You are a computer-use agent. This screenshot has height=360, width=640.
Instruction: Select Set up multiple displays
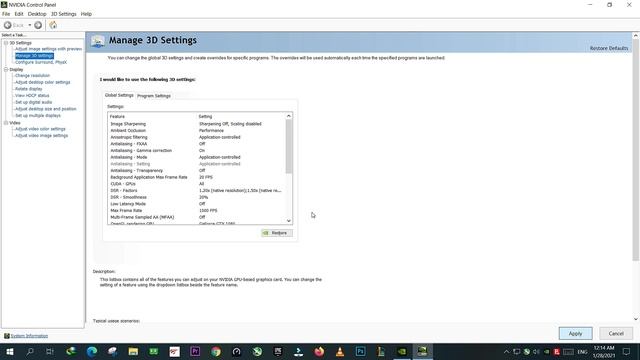[38, 116]
